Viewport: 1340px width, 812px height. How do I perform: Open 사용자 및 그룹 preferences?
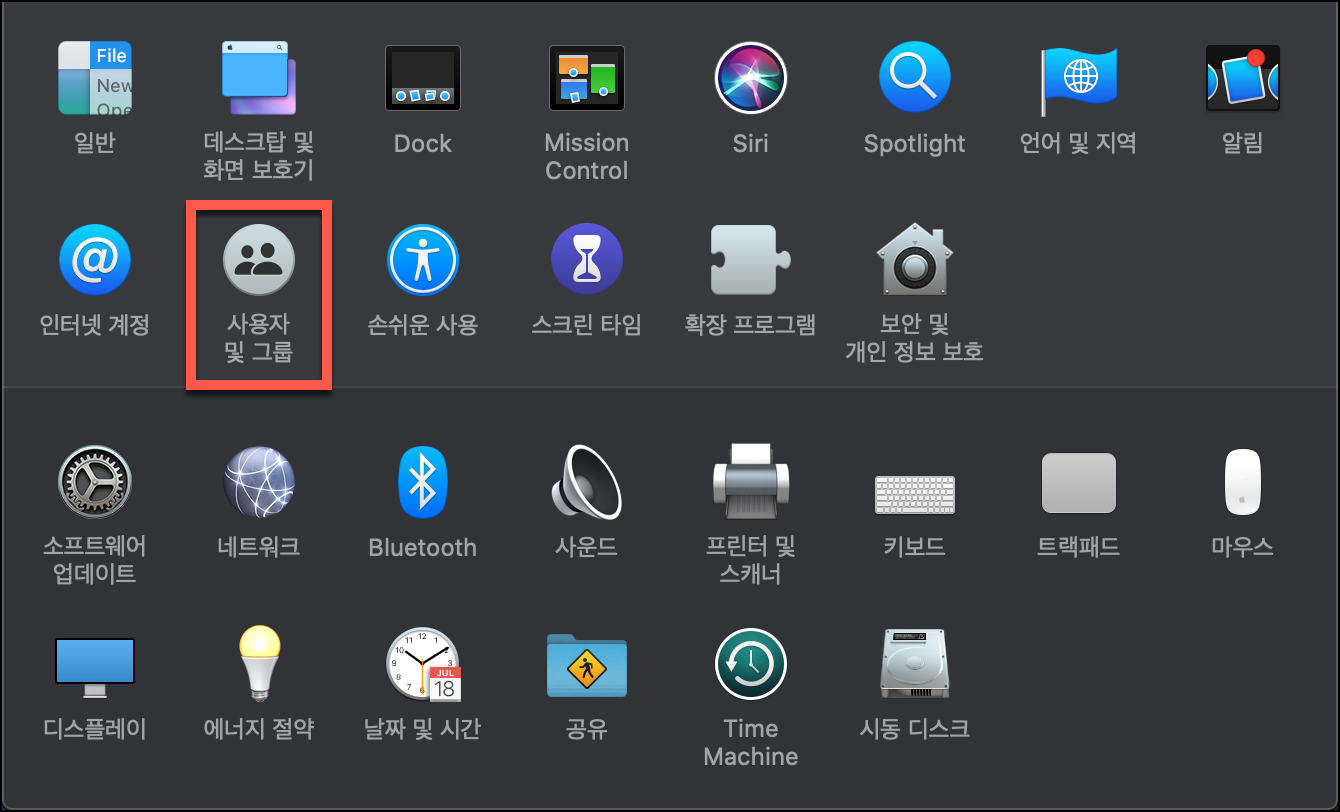pyautogui.click(x=259, y=260)
